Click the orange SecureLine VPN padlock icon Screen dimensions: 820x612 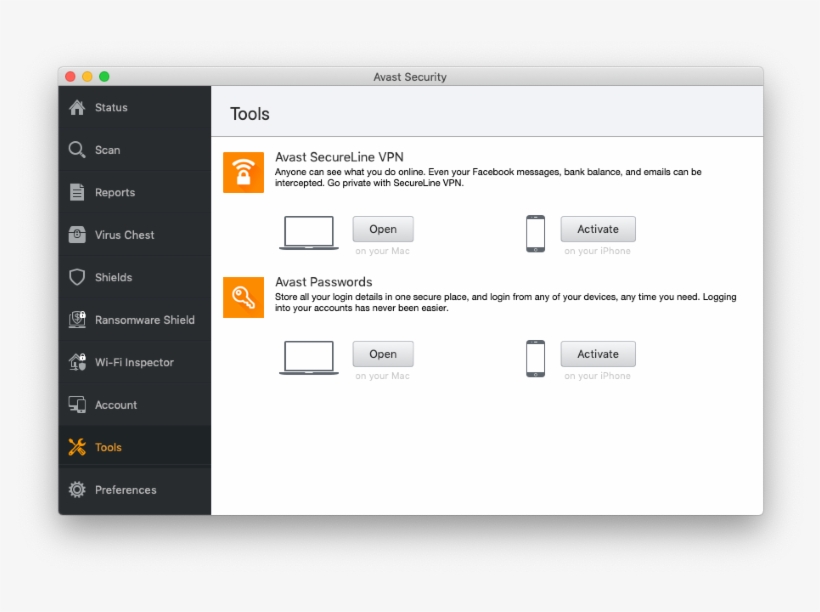pos(243,172)
